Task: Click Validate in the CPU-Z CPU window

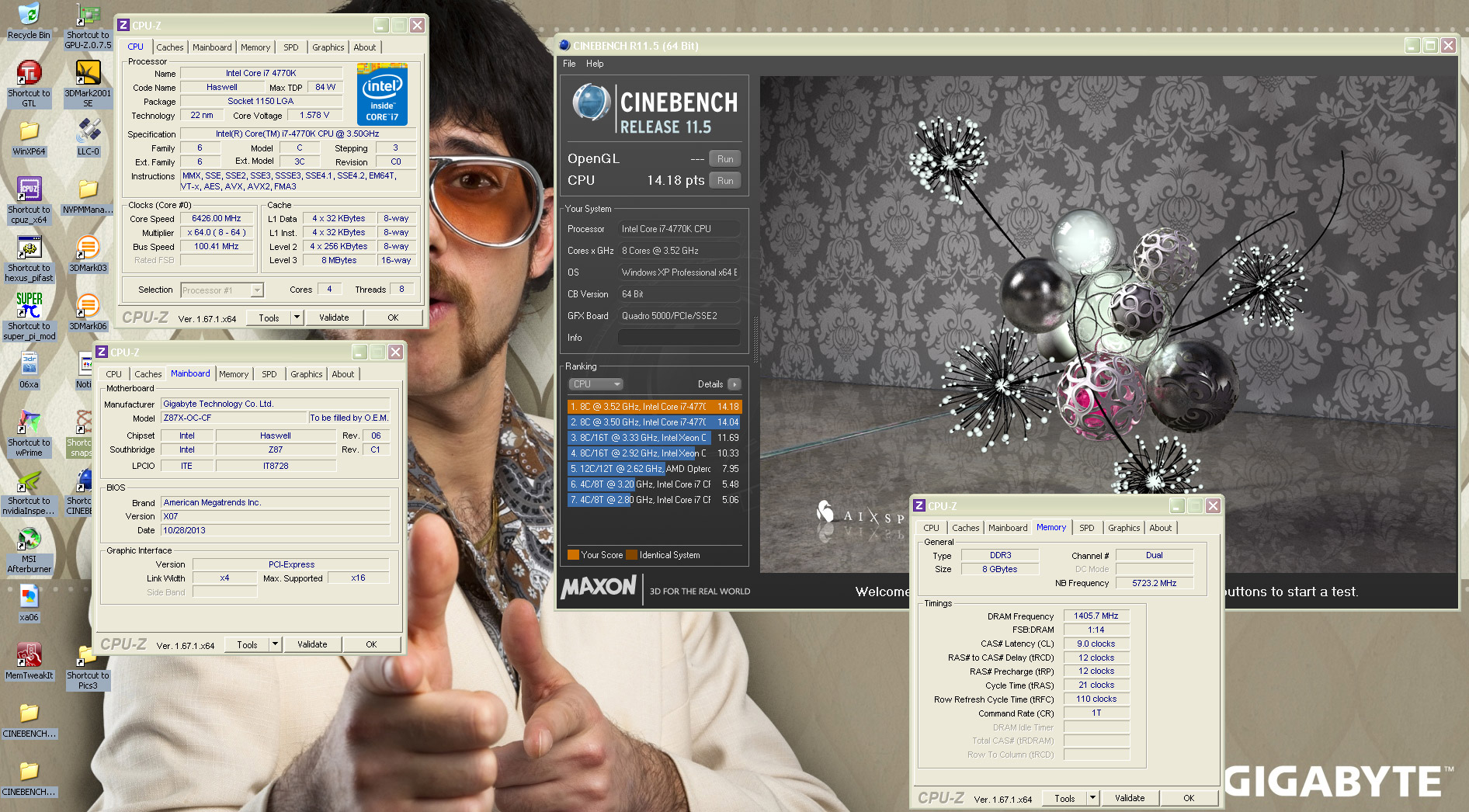Action: (x=334, y=318)
